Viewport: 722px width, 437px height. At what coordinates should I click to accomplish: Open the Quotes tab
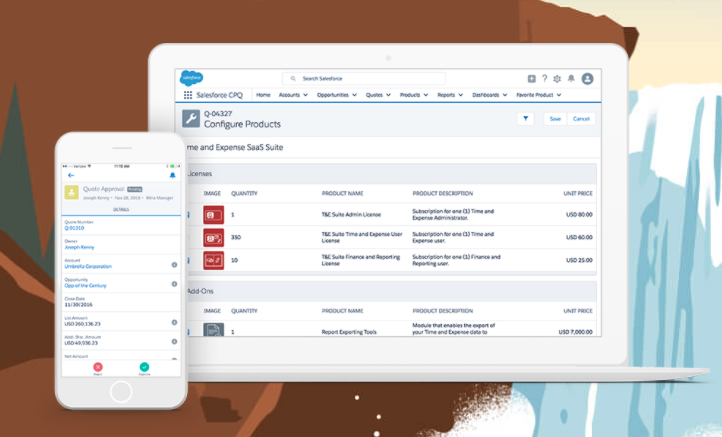[374, 95]
